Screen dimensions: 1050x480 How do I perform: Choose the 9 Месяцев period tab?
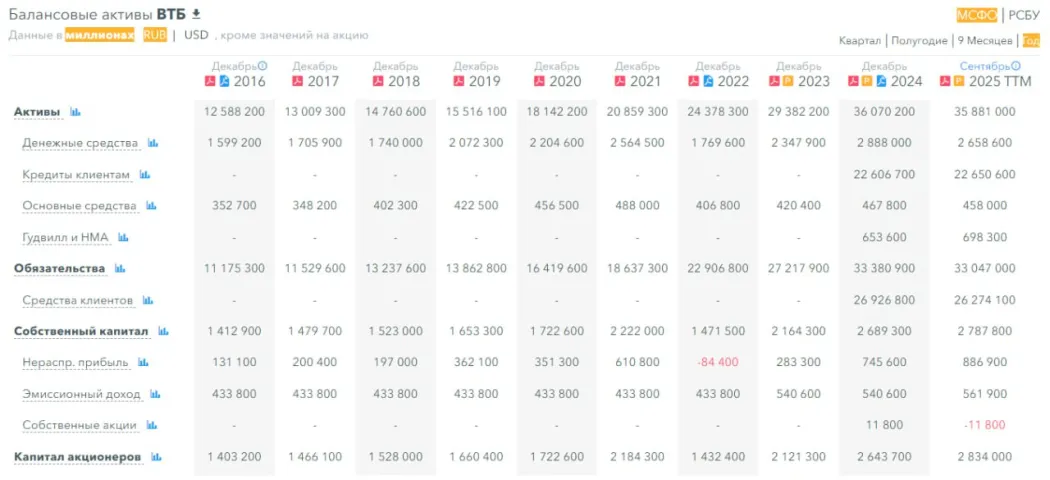point(984,41)
